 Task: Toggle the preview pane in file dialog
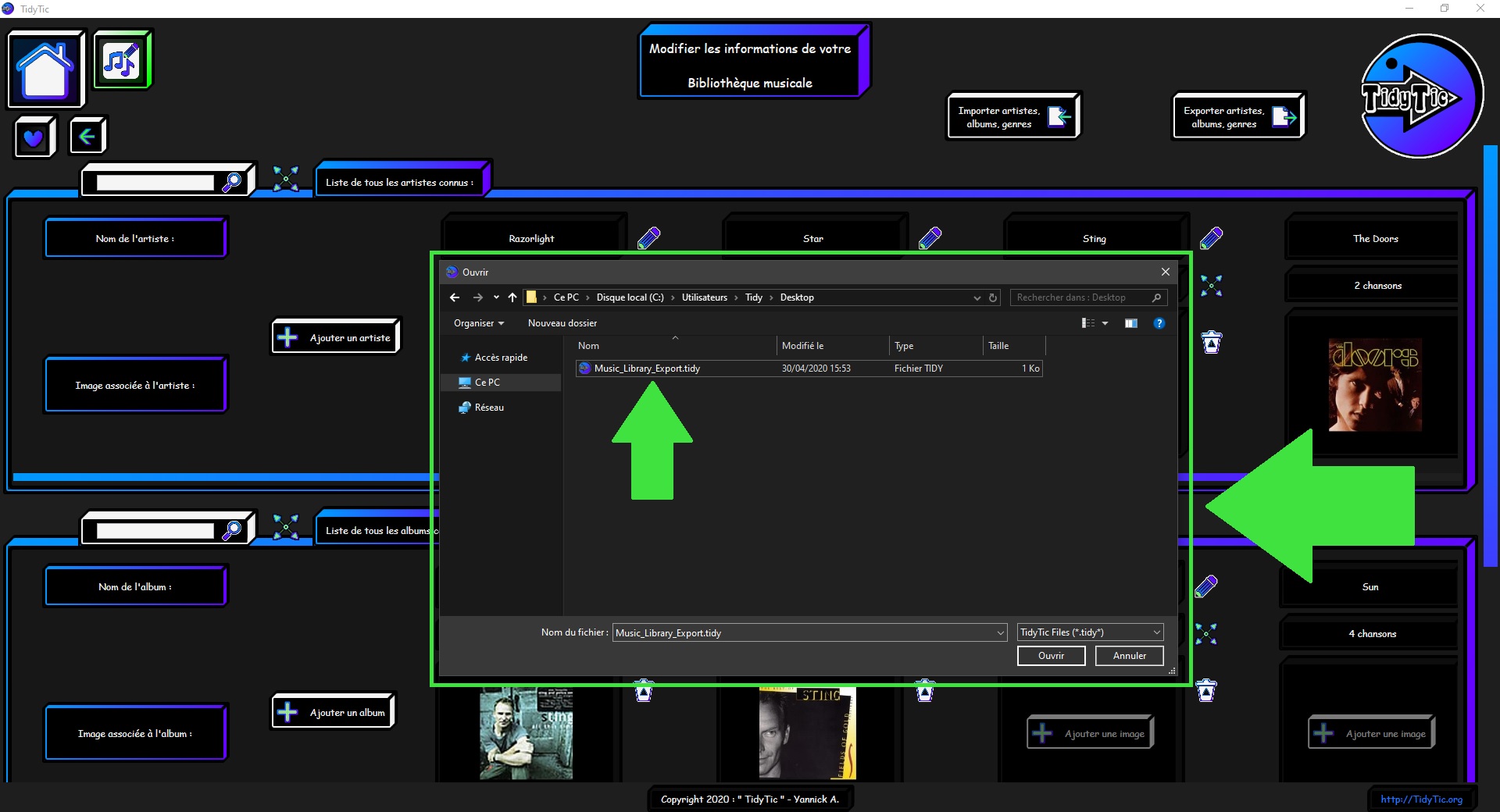[x=1130, y=323]
